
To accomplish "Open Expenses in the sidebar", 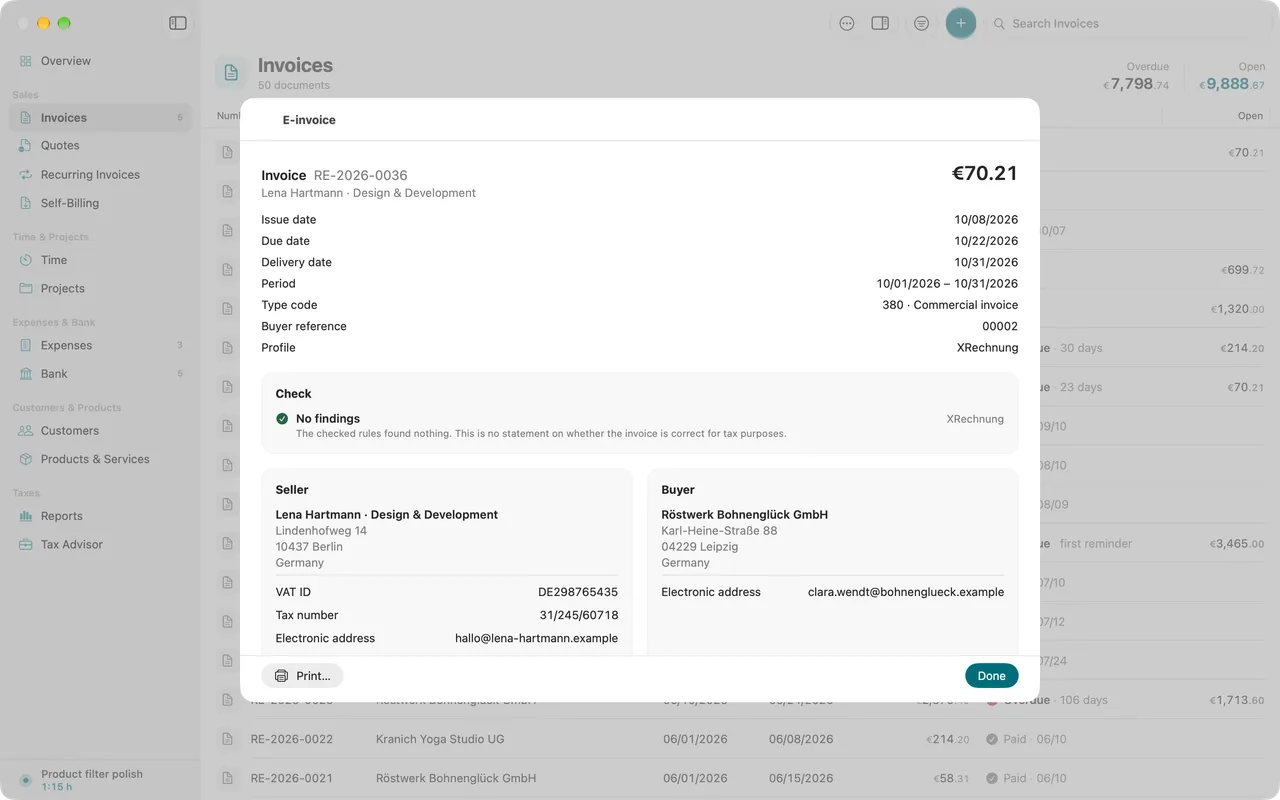I will click(x=100, y=346).
